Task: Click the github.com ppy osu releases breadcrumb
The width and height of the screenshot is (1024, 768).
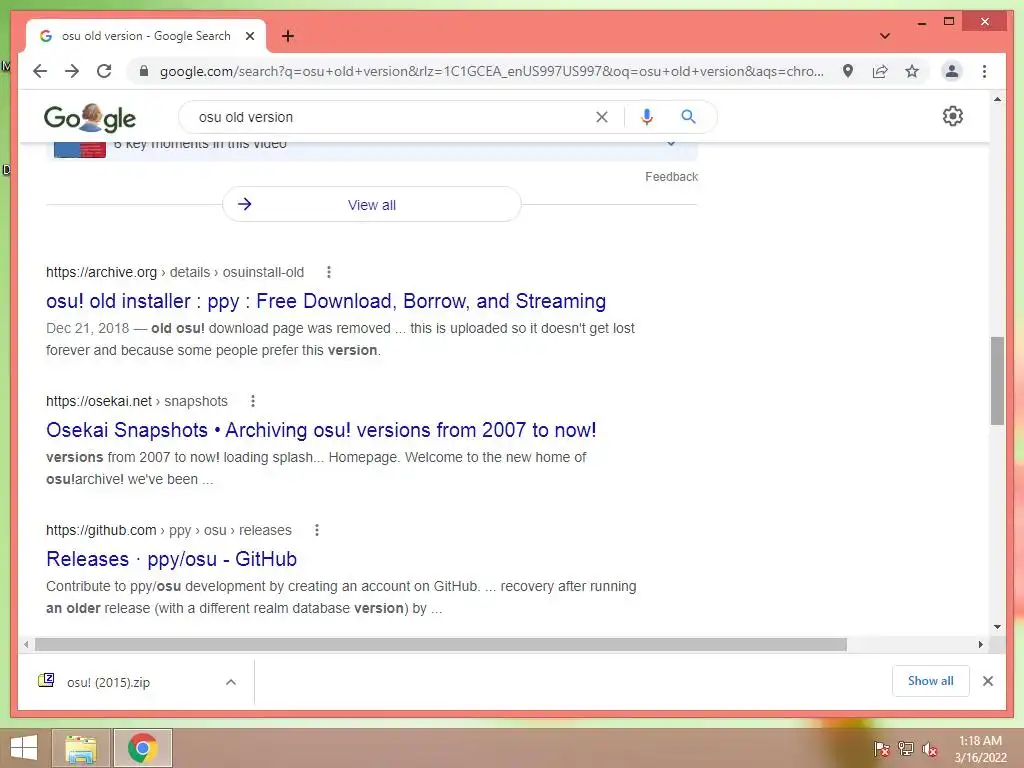Action: 168,530
